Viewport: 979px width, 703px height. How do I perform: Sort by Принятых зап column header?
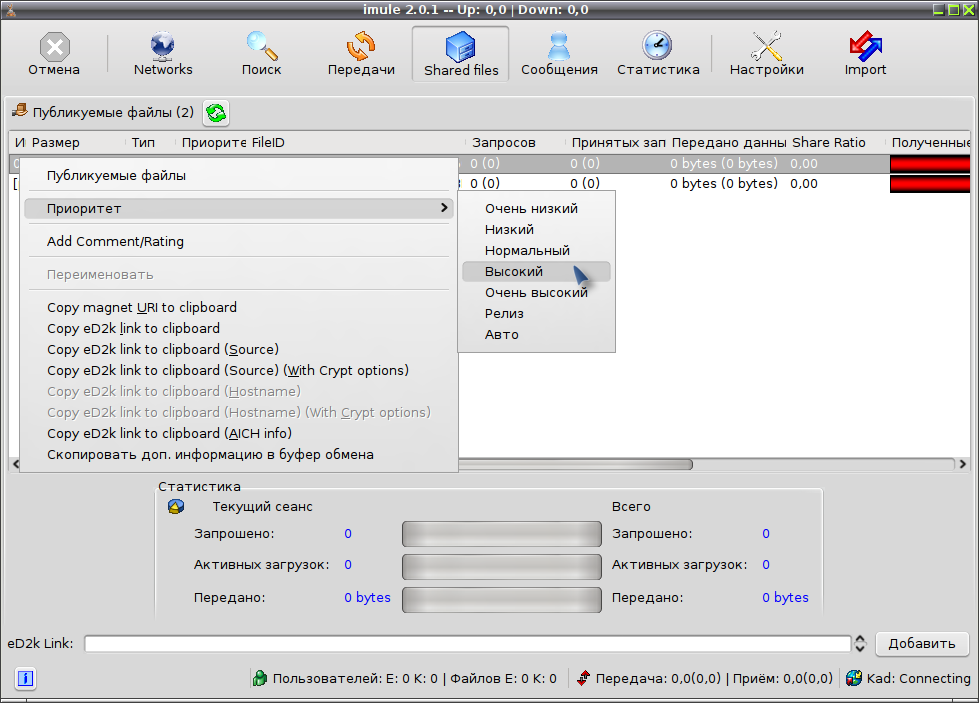point(616,142)
